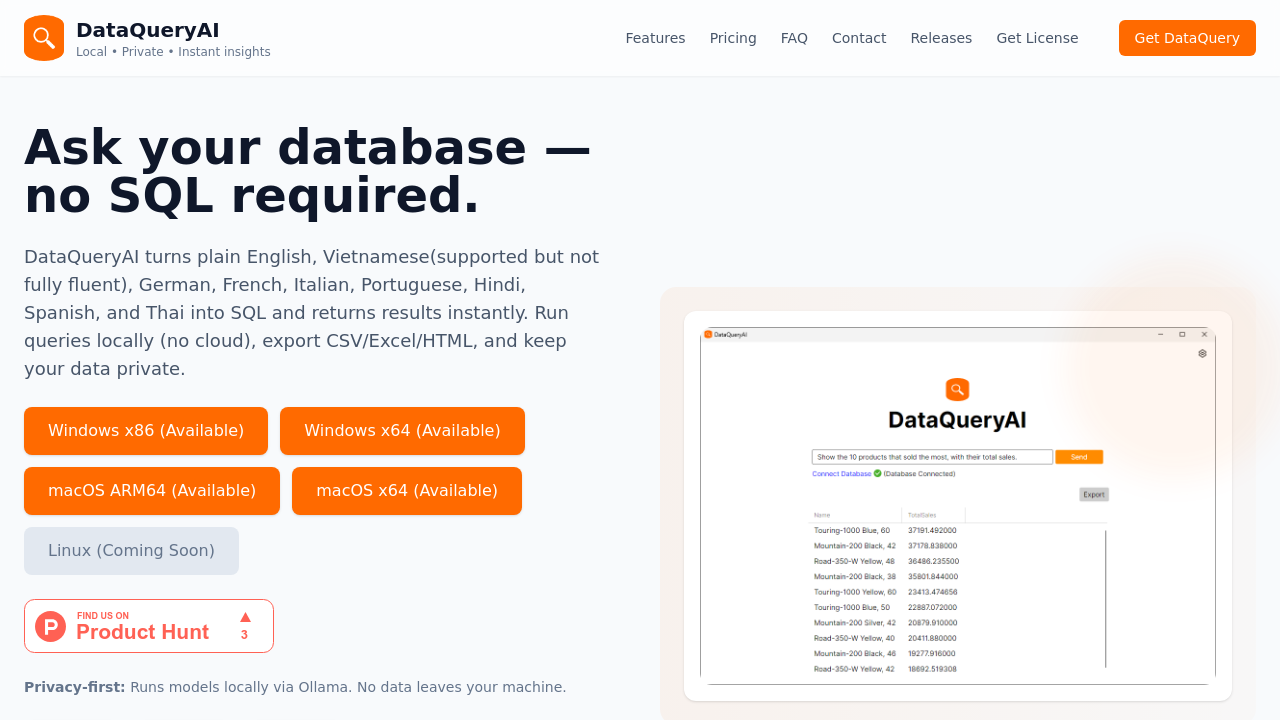Open the Releases page
Screen dimensions: 1280x720
(x=941, y=37)
